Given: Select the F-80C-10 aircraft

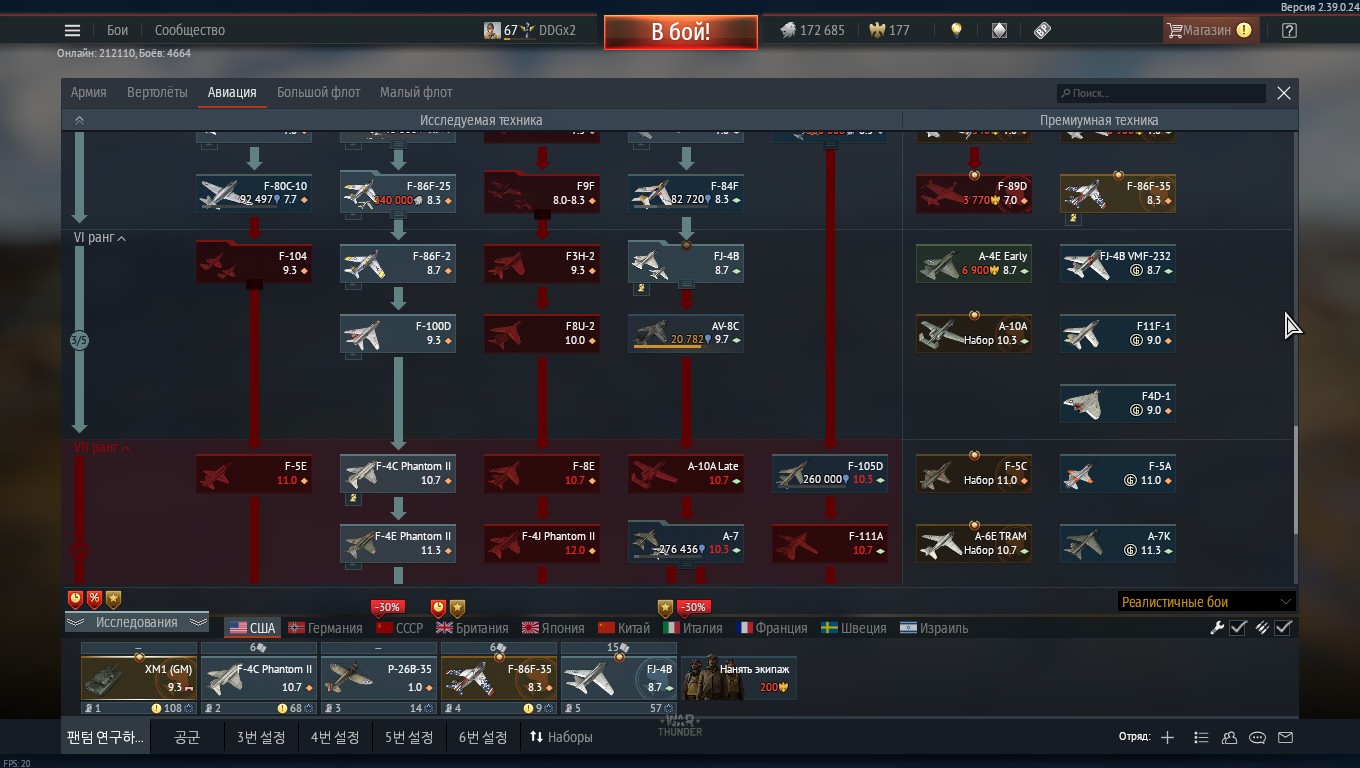Looking at the screenshot, I should 254,192.
